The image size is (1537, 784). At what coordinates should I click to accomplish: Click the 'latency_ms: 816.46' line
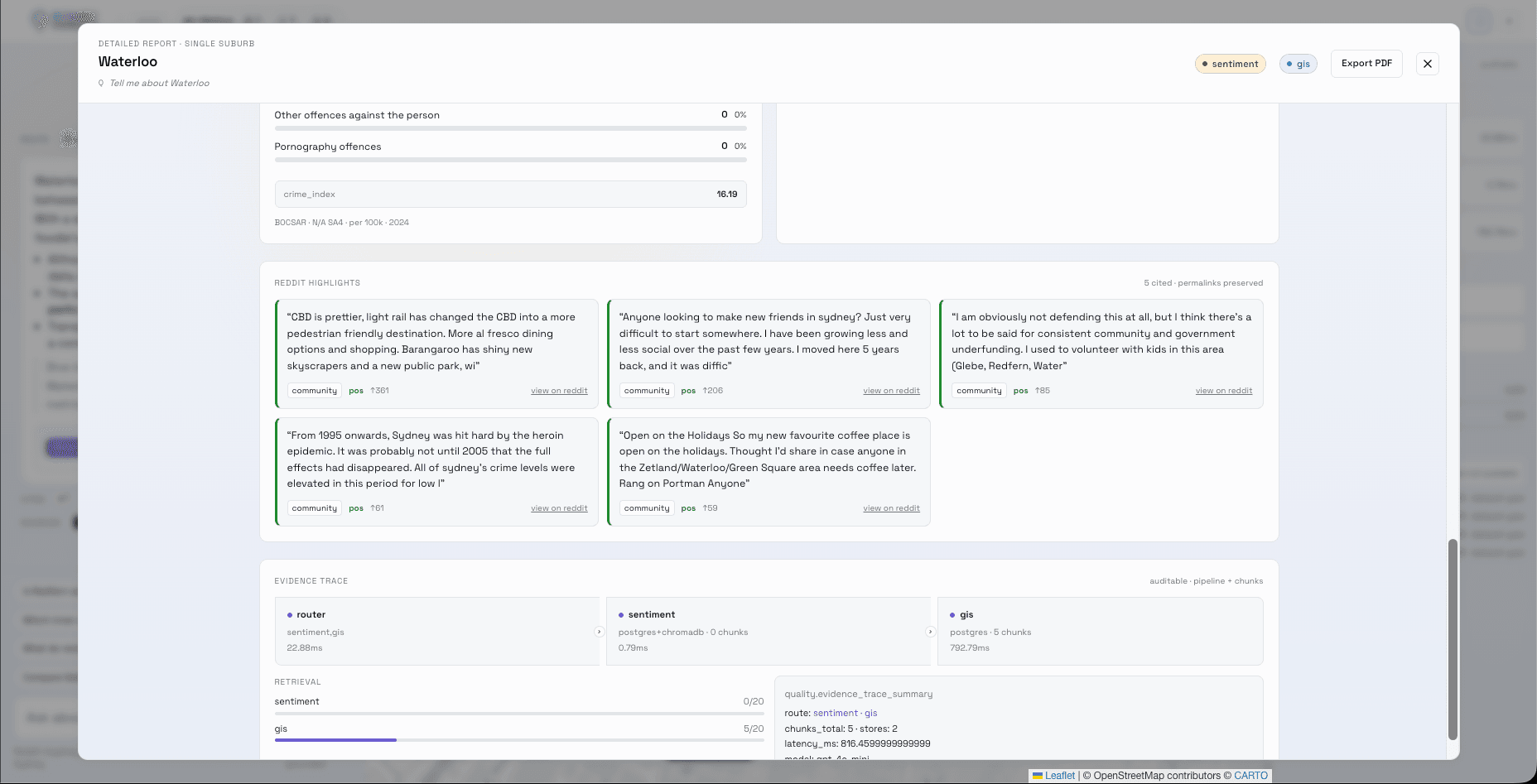(x=857, y=743)
